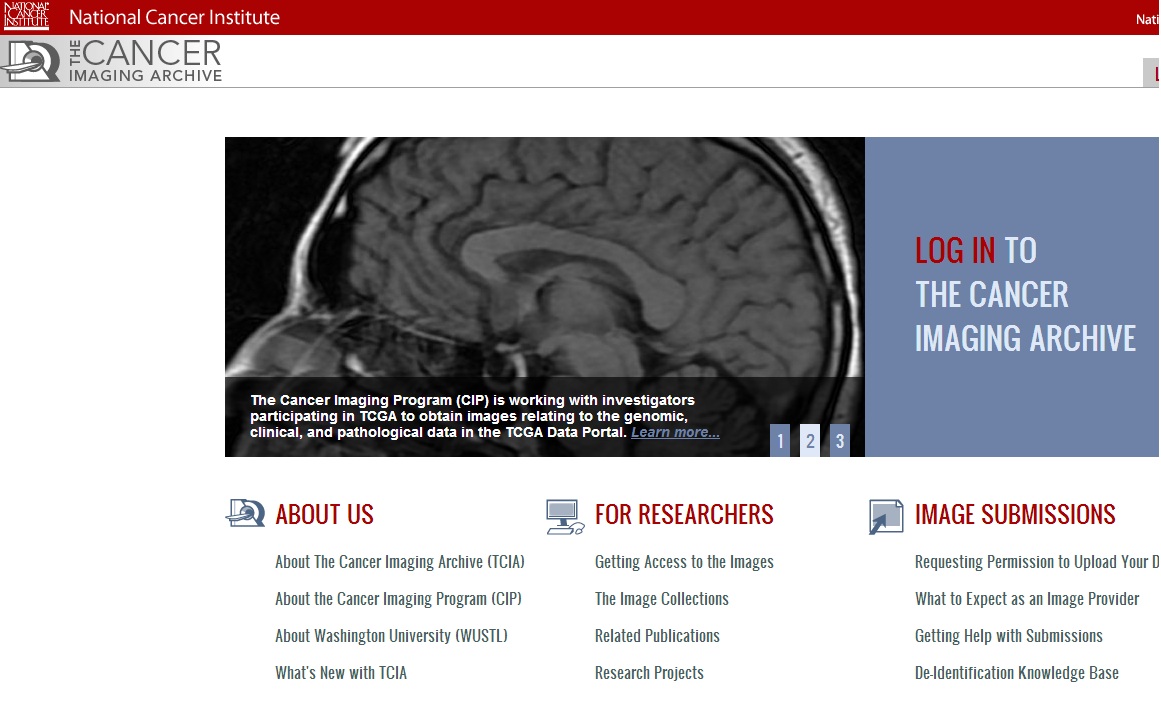Follow the Learn more link in the banner
This screenshot has width=1161, height=718.
(675, 432)
